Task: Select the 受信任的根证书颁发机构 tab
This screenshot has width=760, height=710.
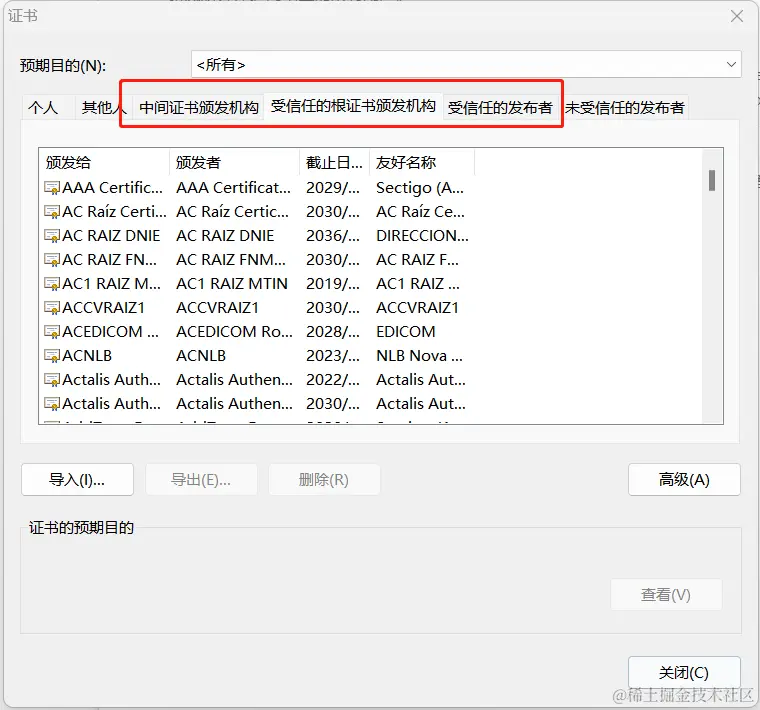Action: click(x=353, y=106)
